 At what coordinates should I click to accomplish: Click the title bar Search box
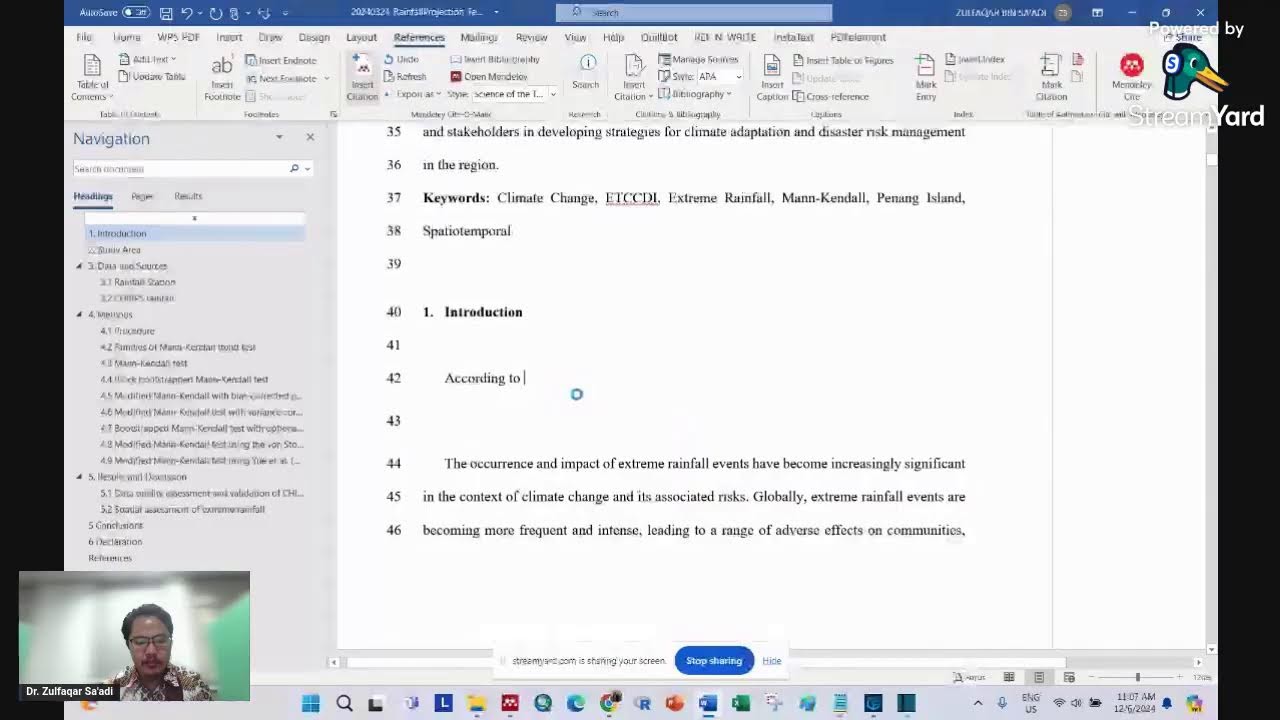click(694, 12)
